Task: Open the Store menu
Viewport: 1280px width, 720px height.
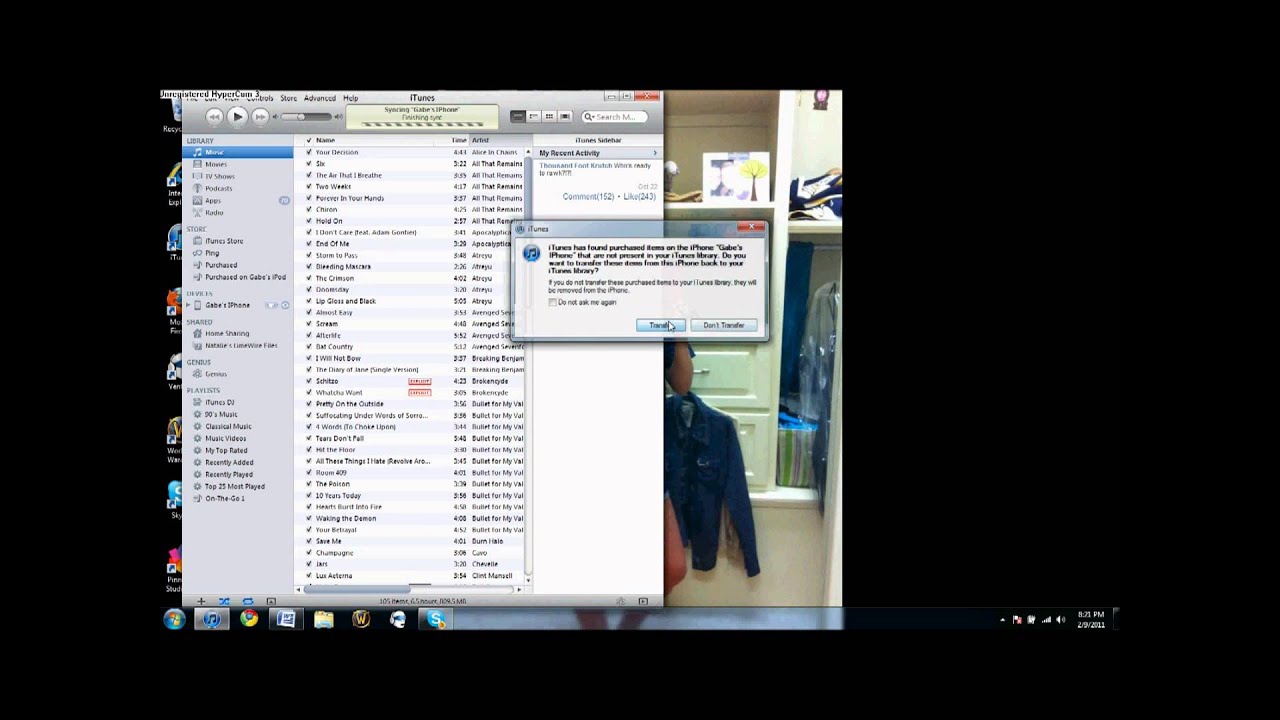Action: click(x=288, y=98)
